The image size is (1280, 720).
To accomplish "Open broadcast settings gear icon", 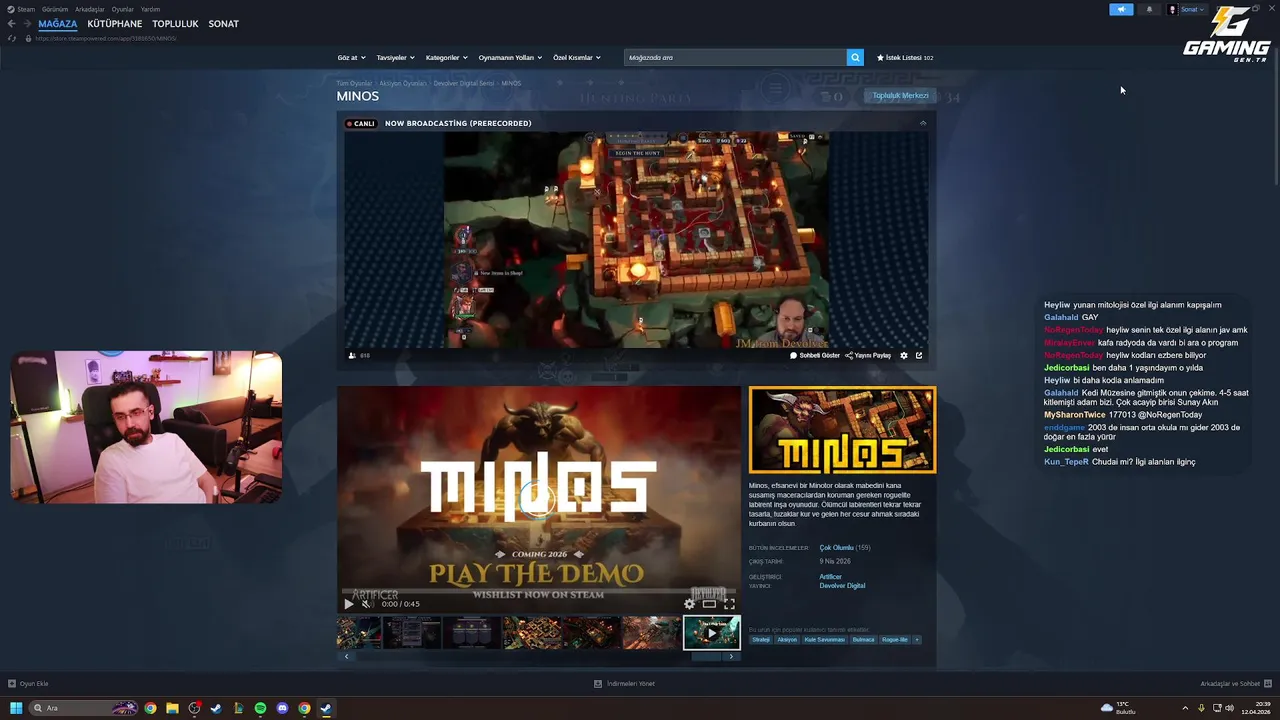I will (904, 355).
